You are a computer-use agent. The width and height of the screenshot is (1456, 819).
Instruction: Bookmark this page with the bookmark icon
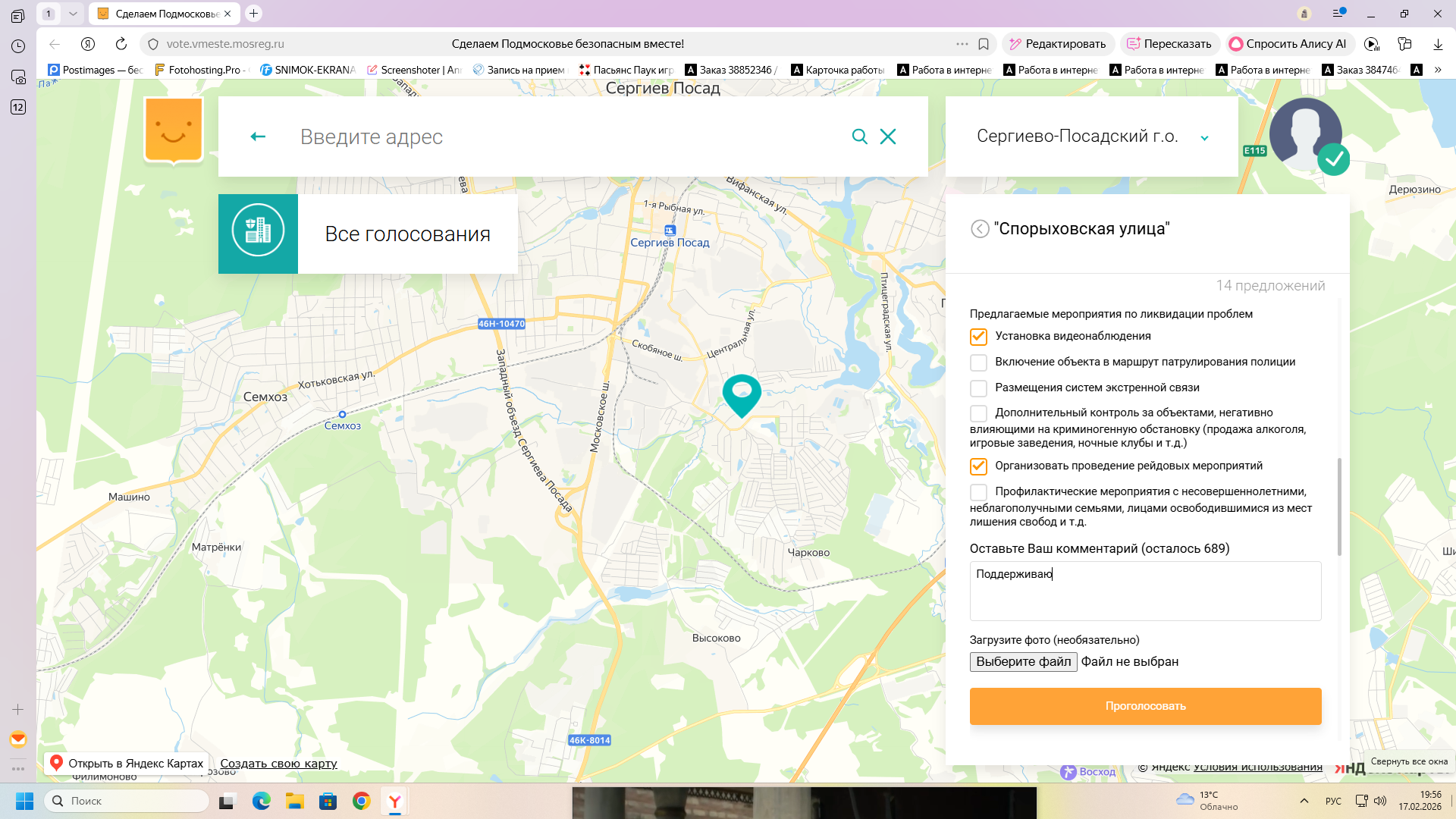984,44
